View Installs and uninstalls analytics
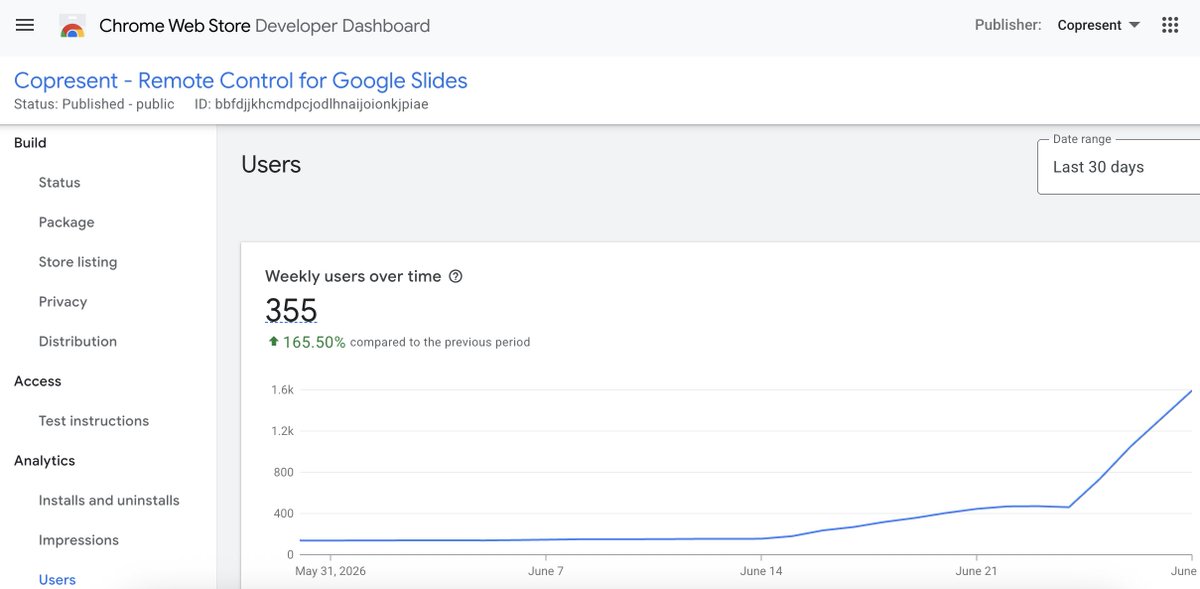The image size is (1200, 589). [109, 500]
